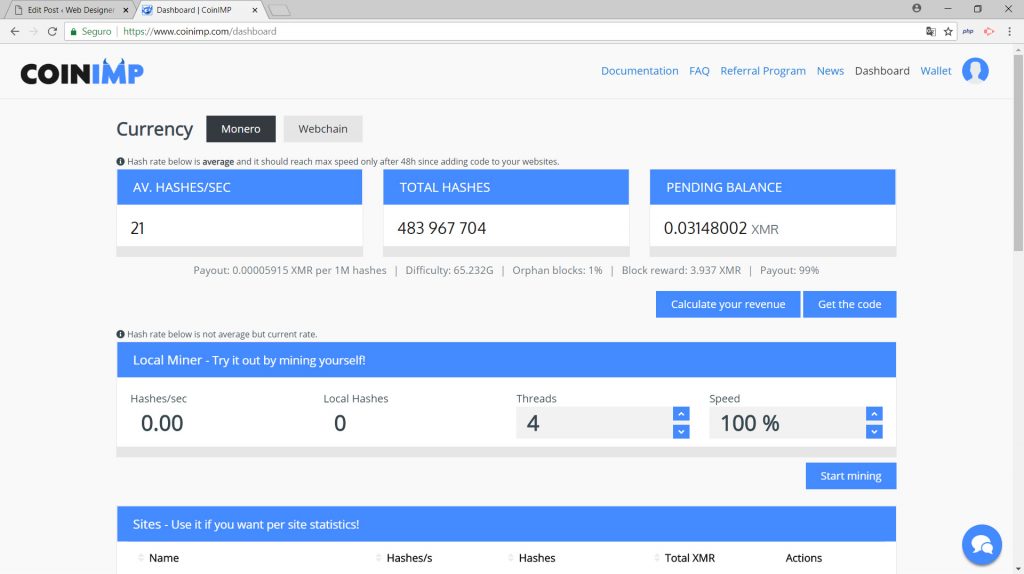Click the scrollbar down arrow
The height and width of the screenshot is (574, 1024).
tap(1017, 569)
